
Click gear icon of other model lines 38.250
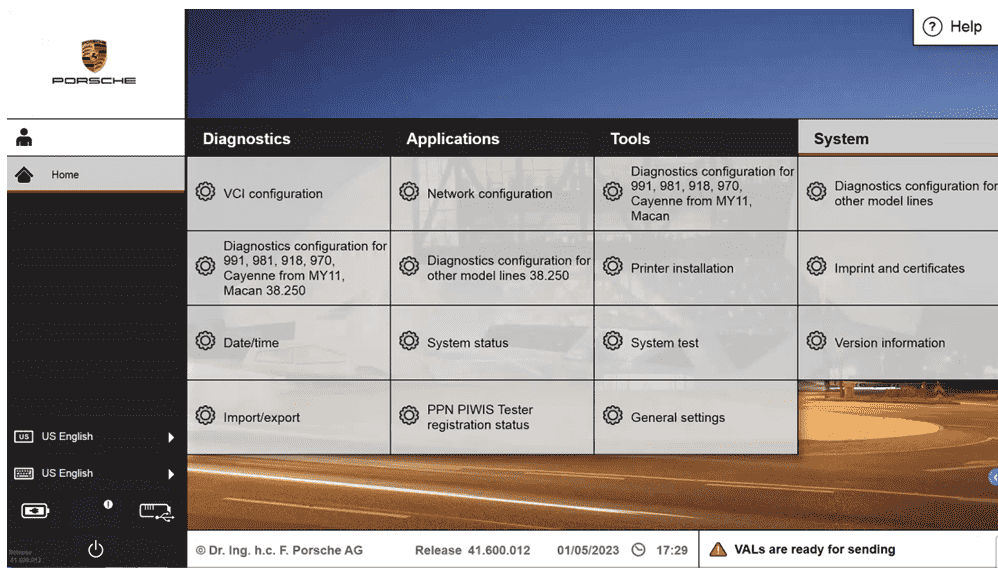click(x=409, y=266)
